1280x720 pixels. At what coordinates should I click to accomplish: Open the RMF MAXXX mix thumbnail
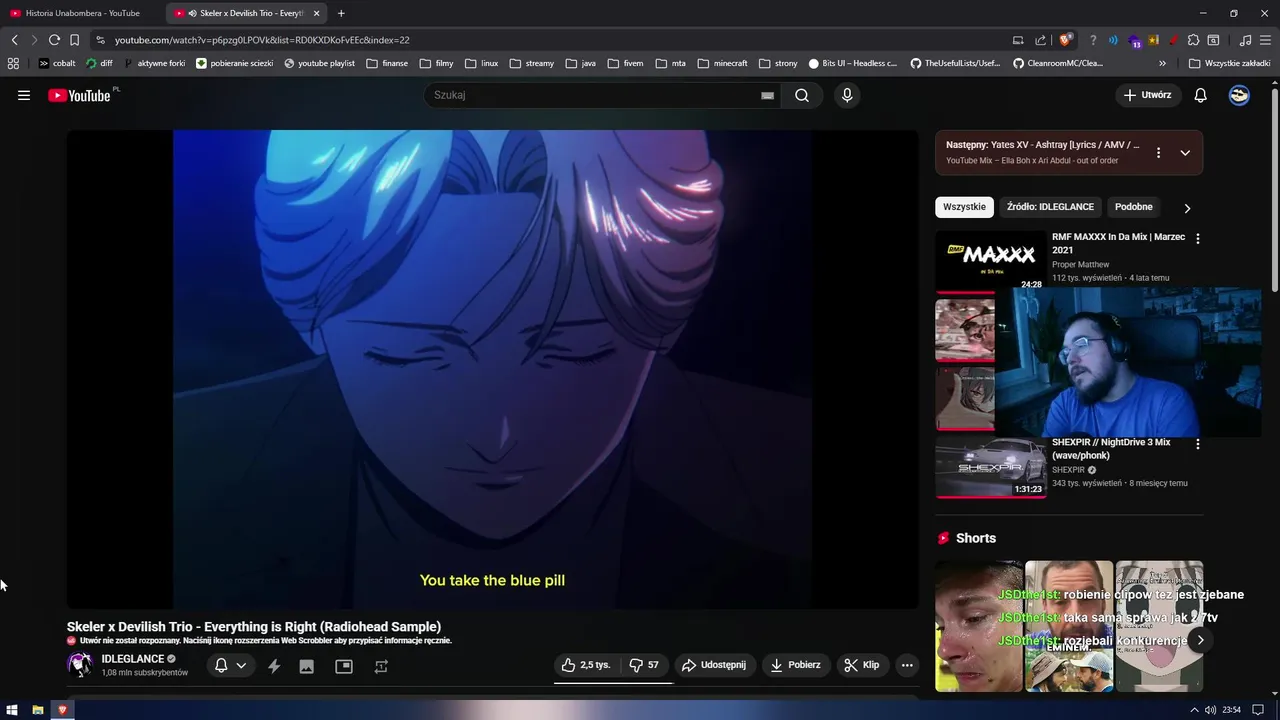click(x=991, y=262)
